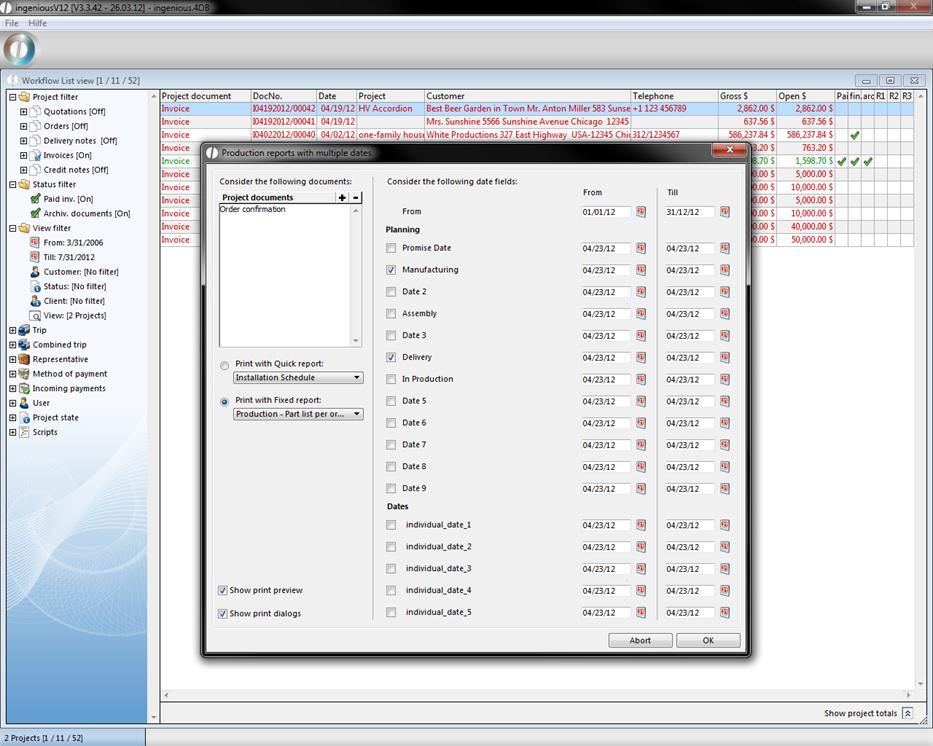Open the File menu
This screenshot has width=933, height=746.
(12, 23)
